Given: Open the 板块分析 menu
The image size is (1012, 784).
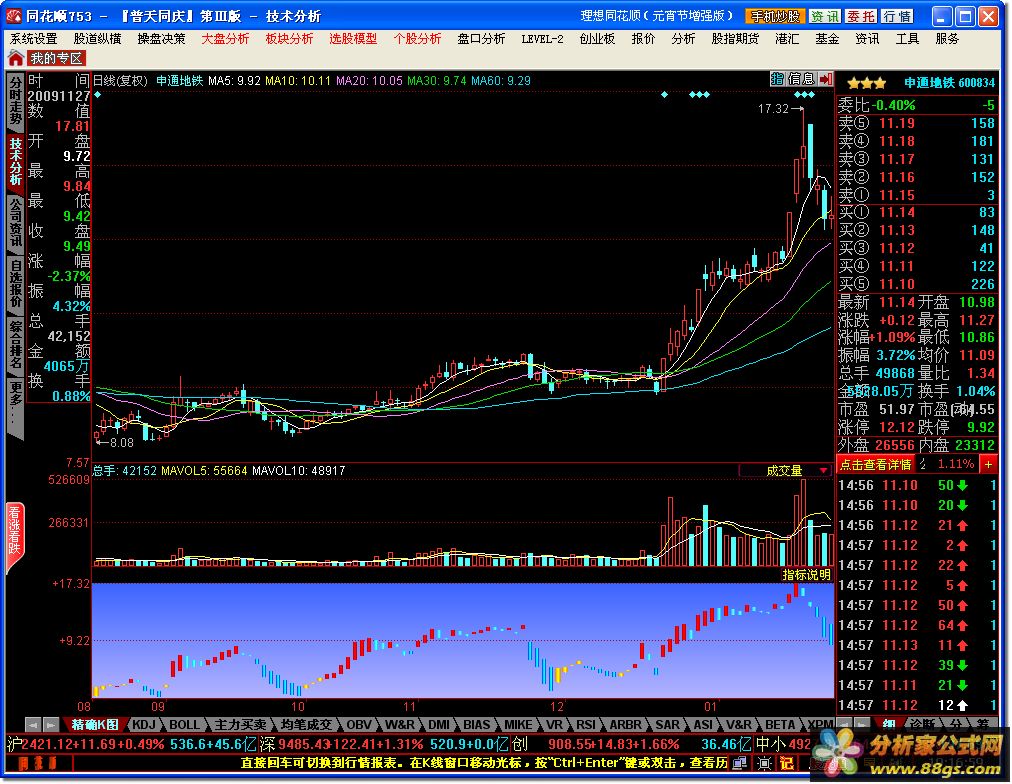Looking at the screenshot, I should 289,39.
